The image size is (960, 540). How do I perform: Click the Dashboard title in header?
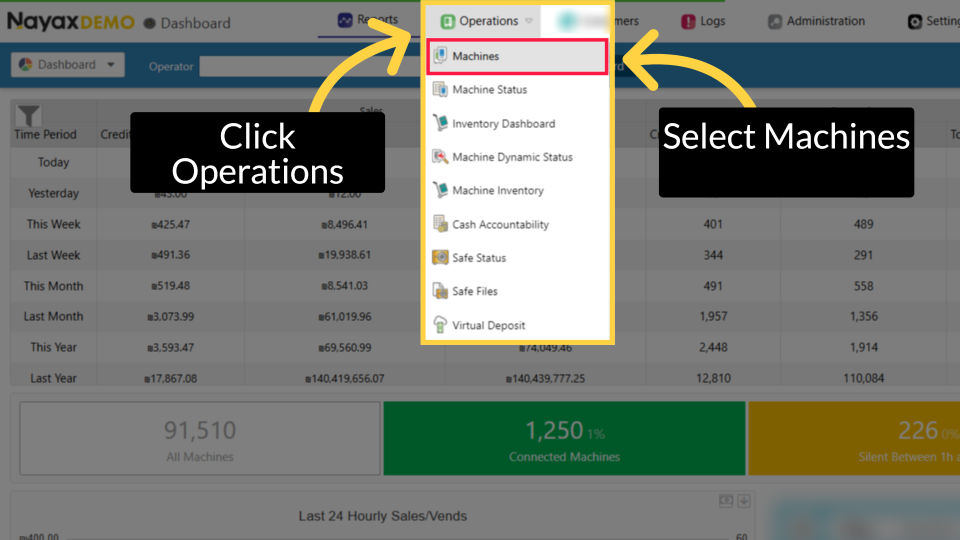pos(195,23)
